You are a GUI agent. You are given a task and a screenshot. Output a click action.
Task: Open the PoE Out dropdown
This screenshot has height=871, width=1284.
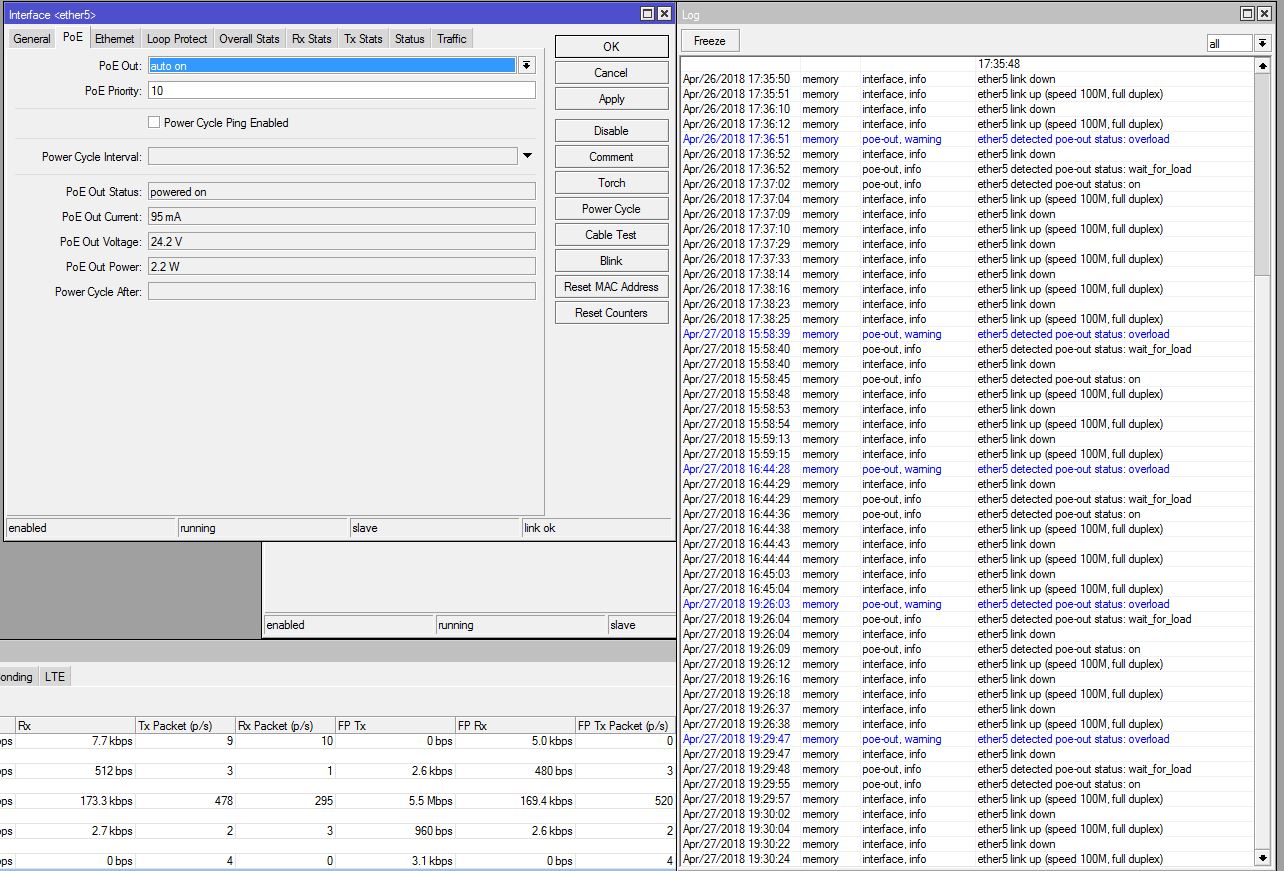click(x=527, y=65)
